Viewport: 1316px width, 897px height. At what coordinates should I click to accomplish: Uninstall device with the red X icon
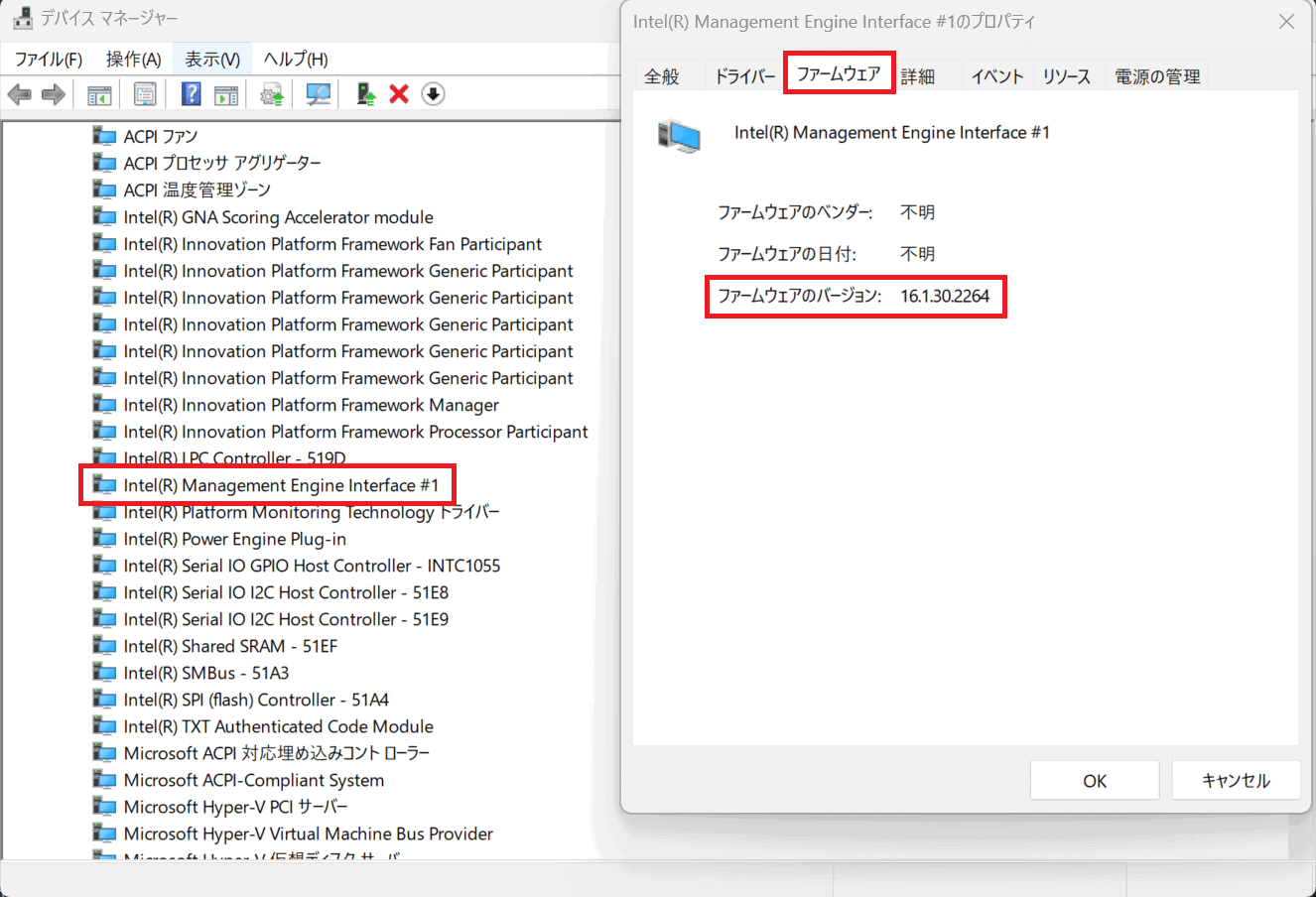click(399, 94)
